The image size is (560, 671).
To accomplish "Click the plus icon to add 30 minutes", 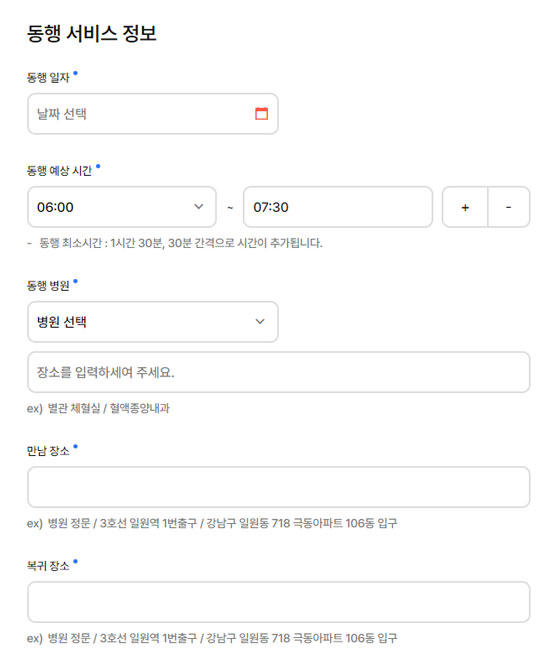I will point(465,207).
